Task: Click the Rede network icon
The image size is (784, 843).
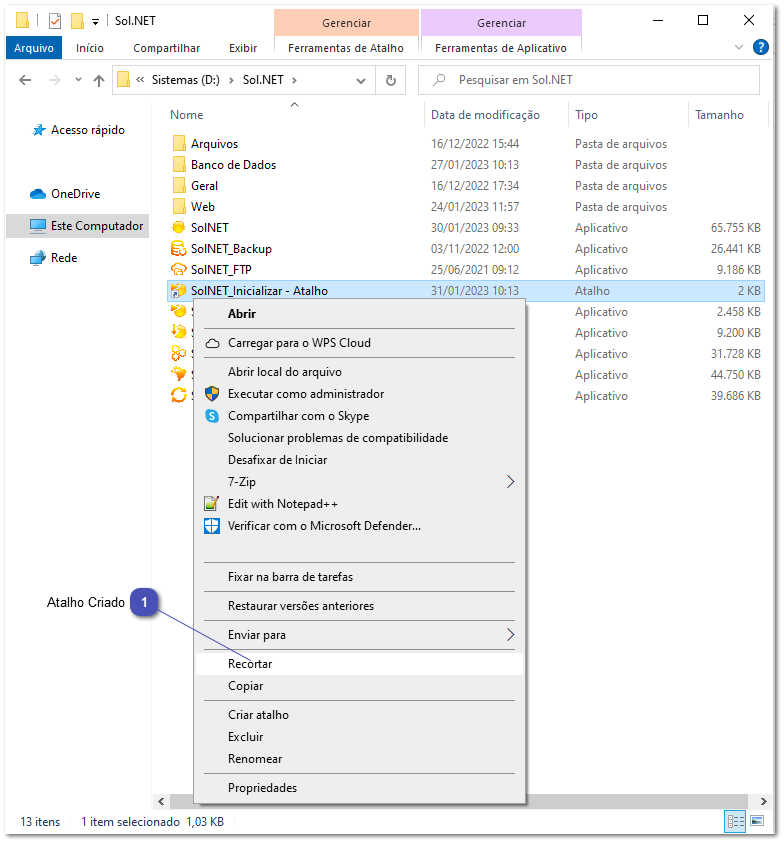Action: pyautogui.click(x=38, y=258)
